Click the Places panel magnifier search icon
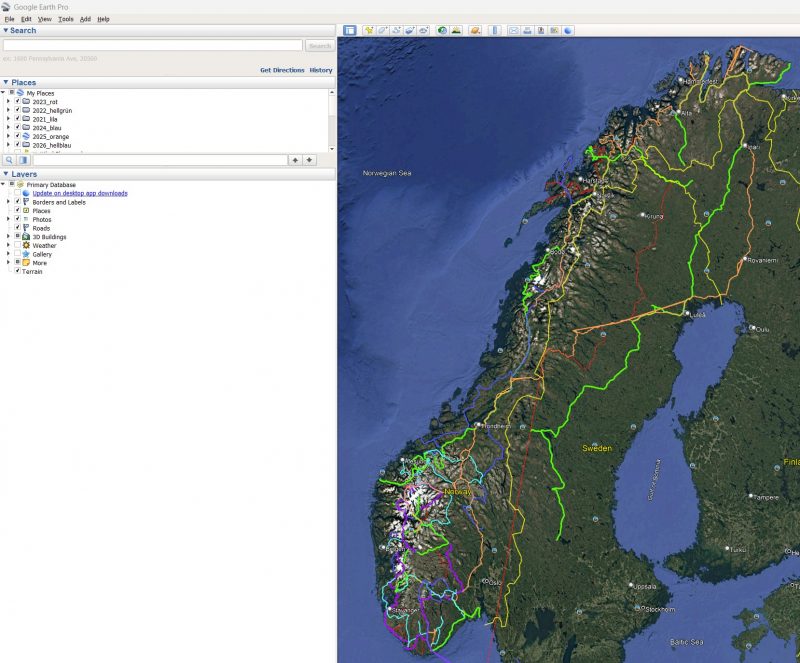Viewport: 800px width, 663px height. pos(9,160)
